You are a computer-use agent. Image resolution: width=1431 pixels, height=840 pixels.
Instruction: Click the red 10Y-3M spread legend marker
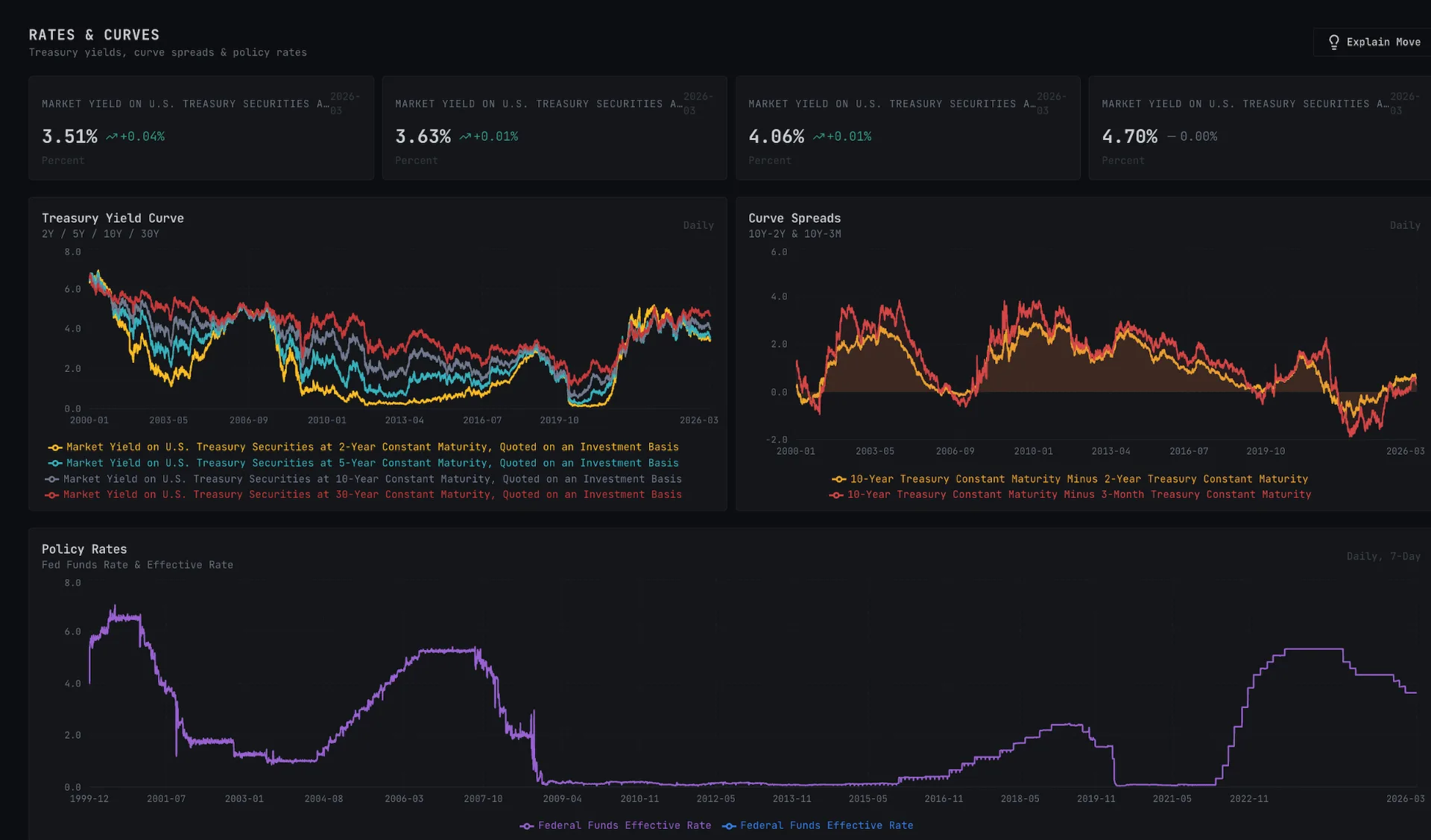pyautogui.click(x=836, y=495)
